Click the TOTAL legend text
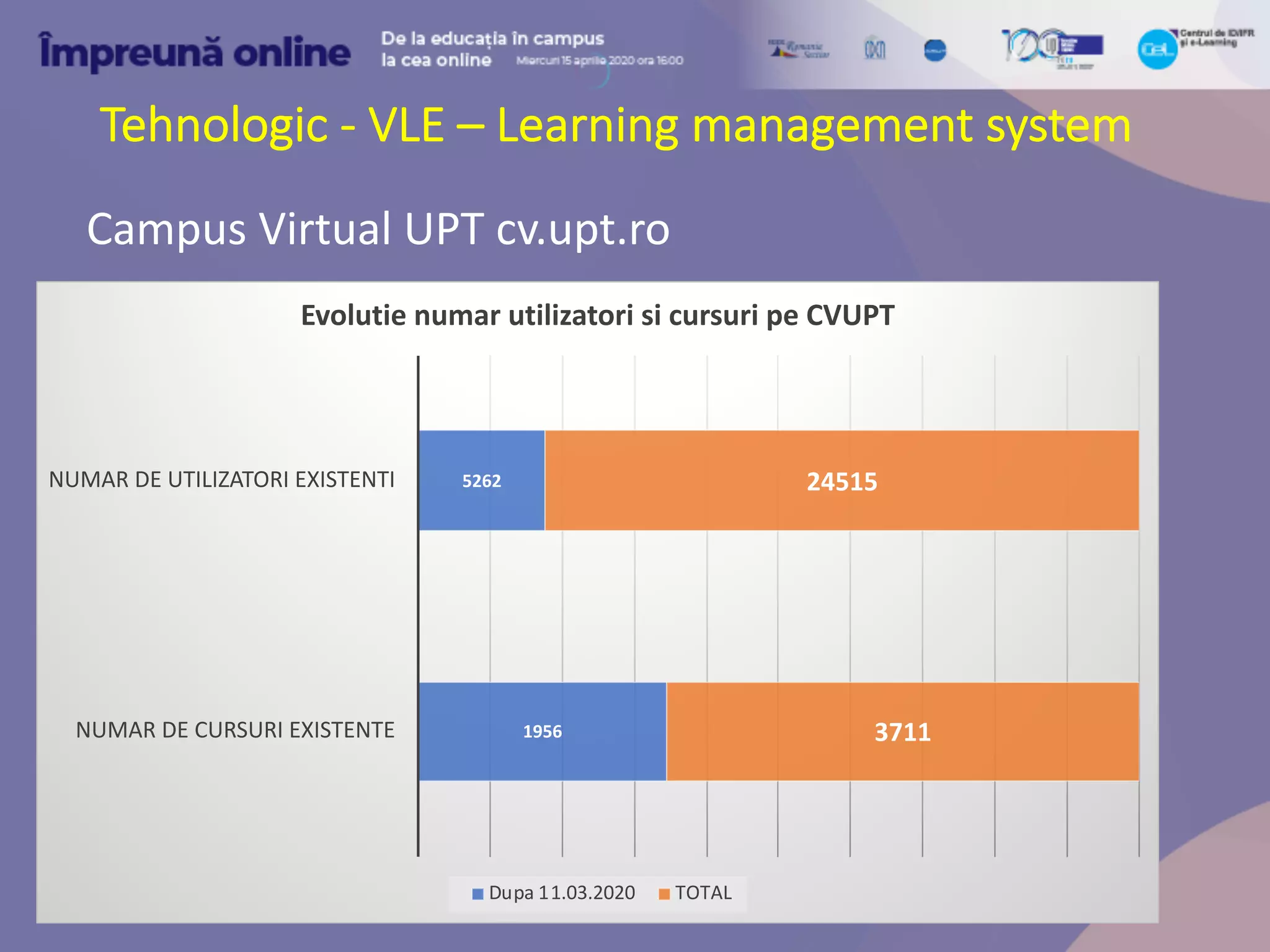The image size is (1270, 952). (x=703, y=893)
